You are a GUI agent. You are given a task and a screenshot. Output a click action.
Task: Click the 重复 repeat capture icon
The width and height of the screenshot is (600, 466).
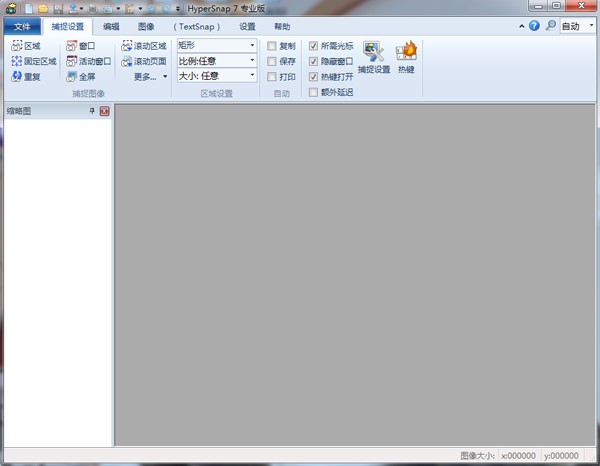pyautogui.click(x=17, y=76)
